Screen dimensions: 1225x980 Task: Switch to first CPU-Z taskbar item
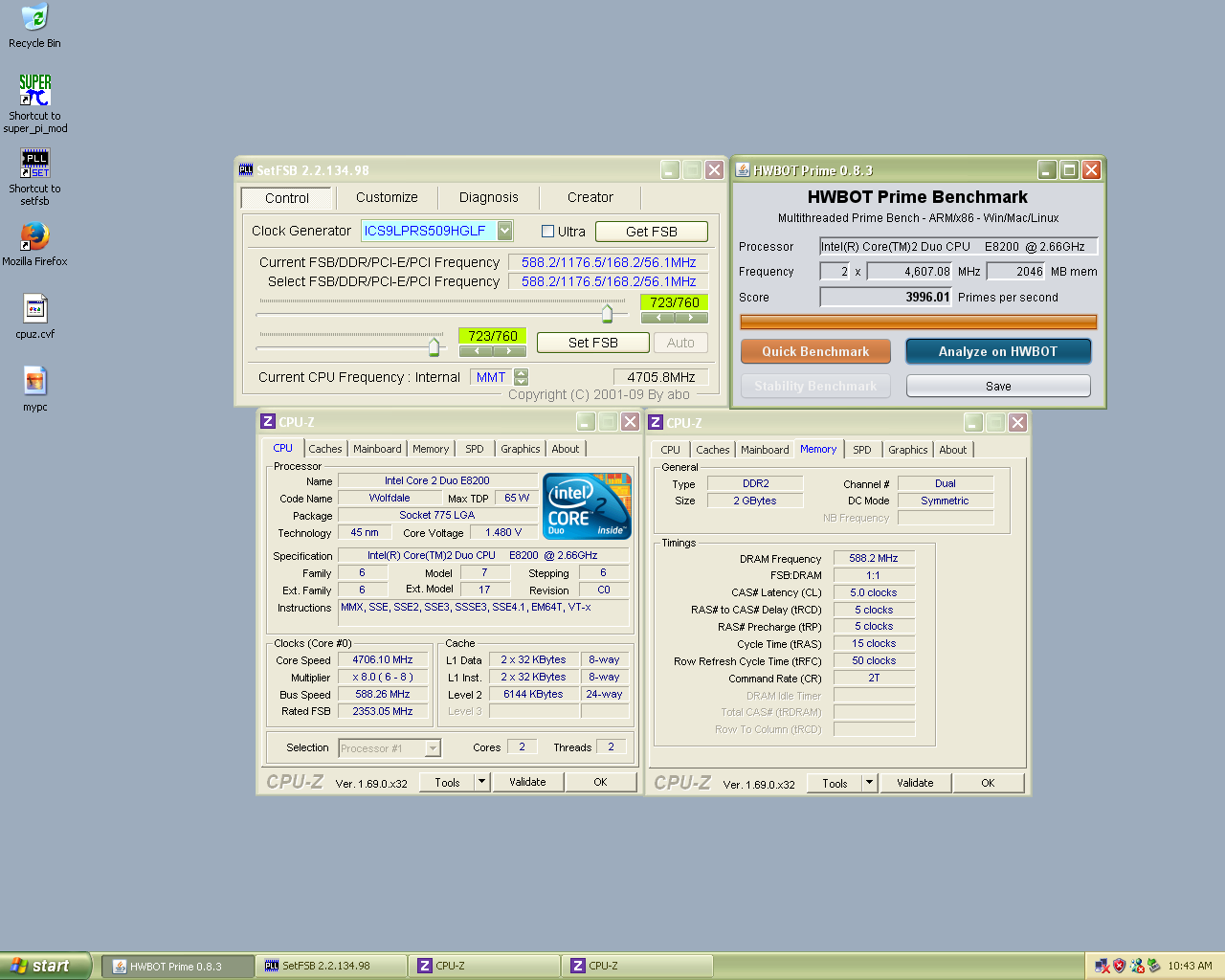click(484, 966)
